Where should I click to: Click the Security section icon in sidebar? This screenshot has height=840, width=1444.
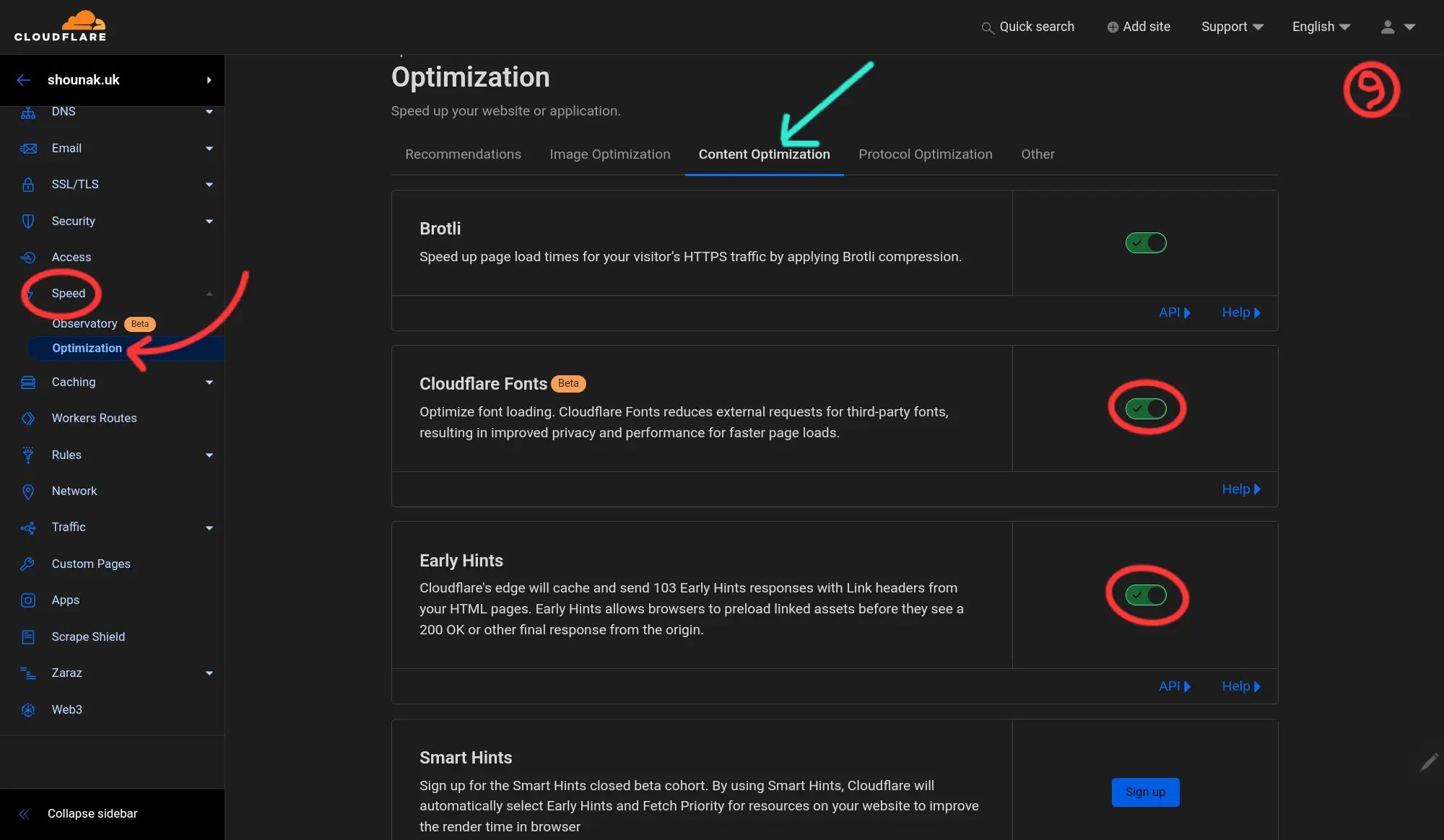click(27, 221)
